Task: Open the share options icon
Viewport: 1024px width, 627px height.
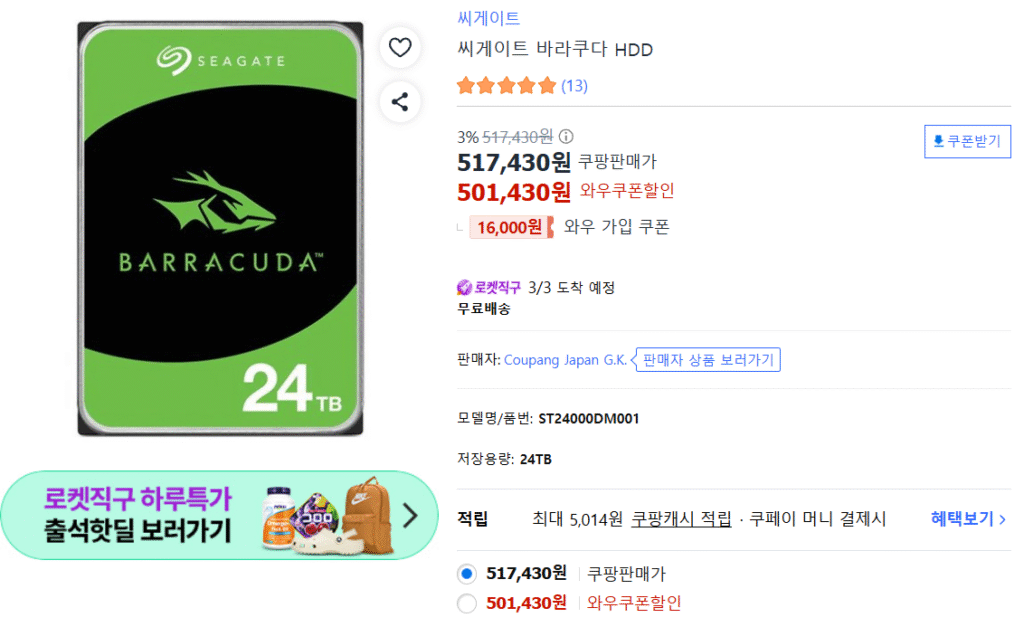Action: pyautogui.click(x=400, y=101)
